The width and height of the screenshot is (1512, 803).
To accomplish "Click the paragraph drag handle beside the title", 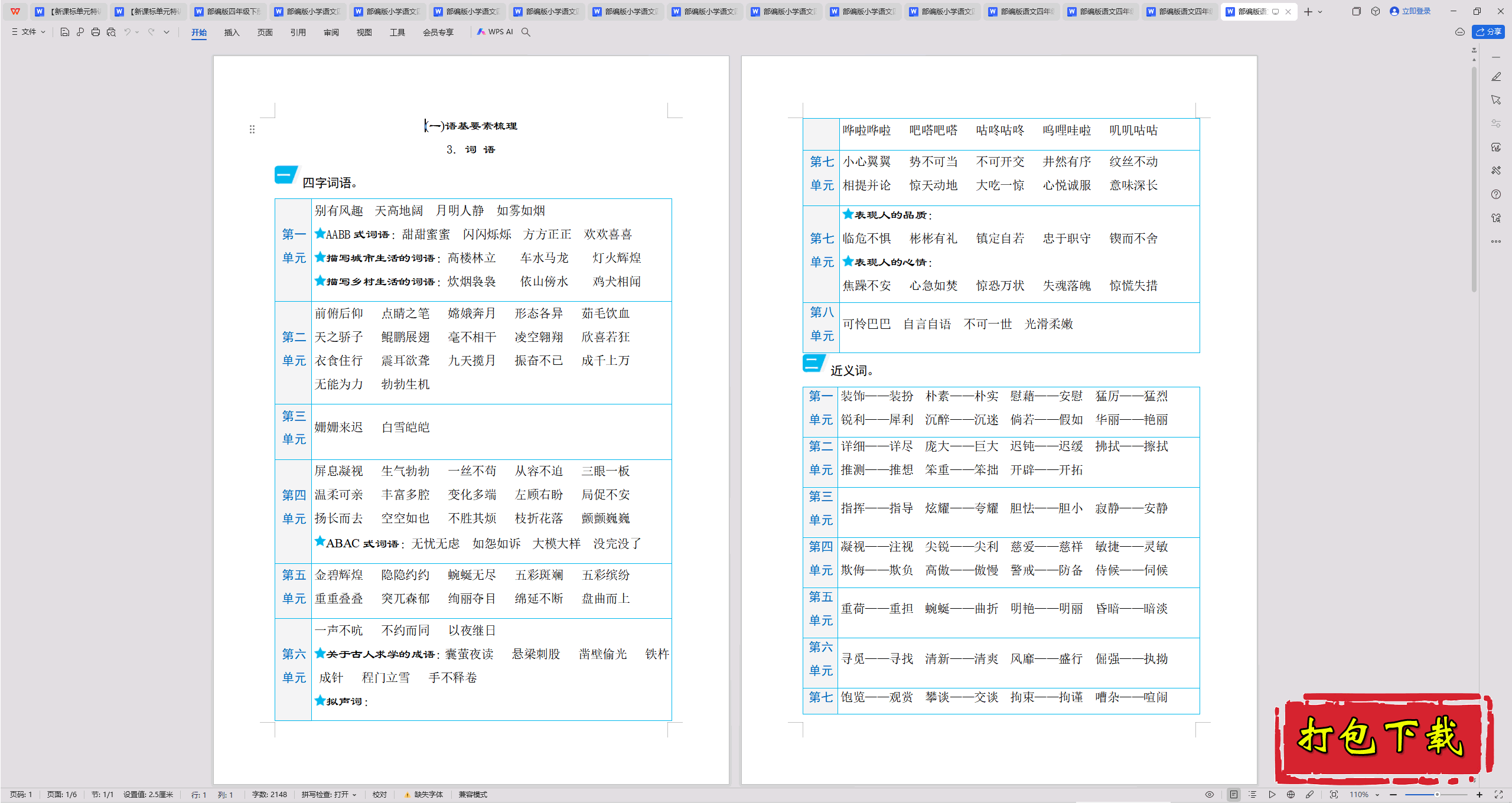I will pyautogui.click(x=252, y=129).
